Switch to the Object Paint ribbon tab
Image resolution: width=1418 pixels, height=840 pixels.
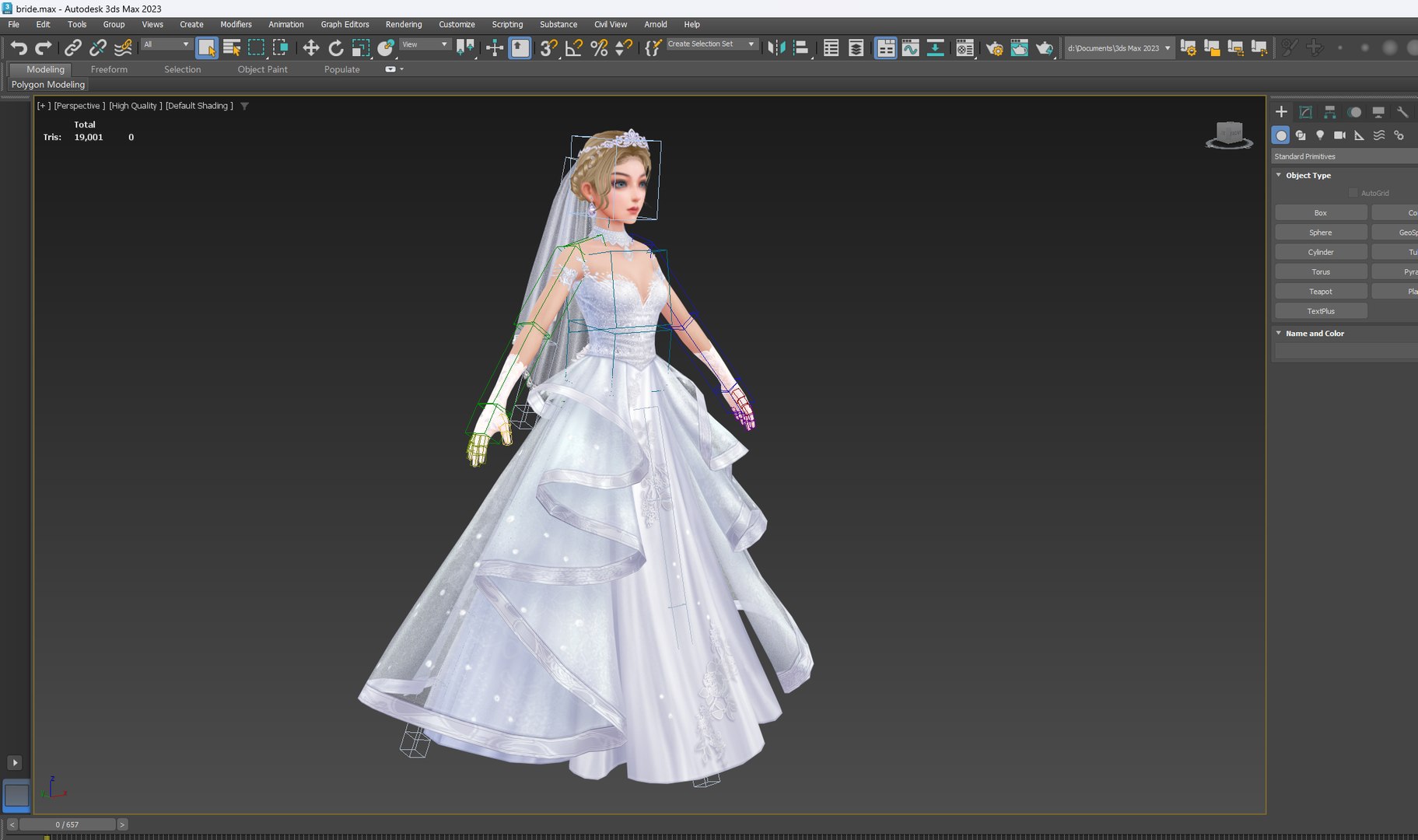tap(262, 69)
